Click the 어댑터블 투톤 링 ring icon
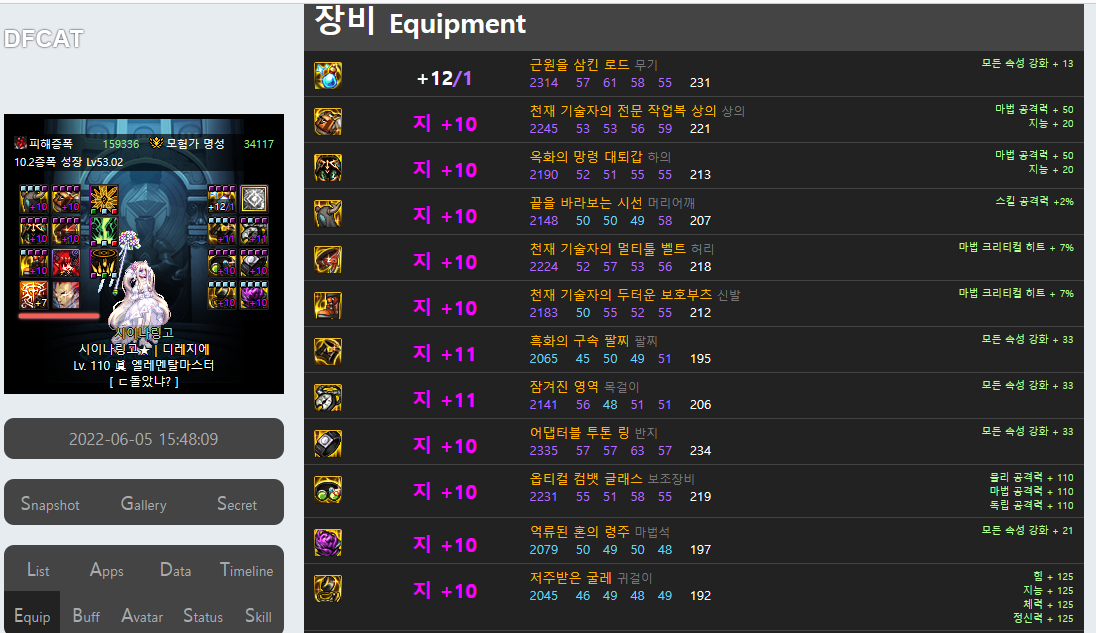 pos(328,444)
